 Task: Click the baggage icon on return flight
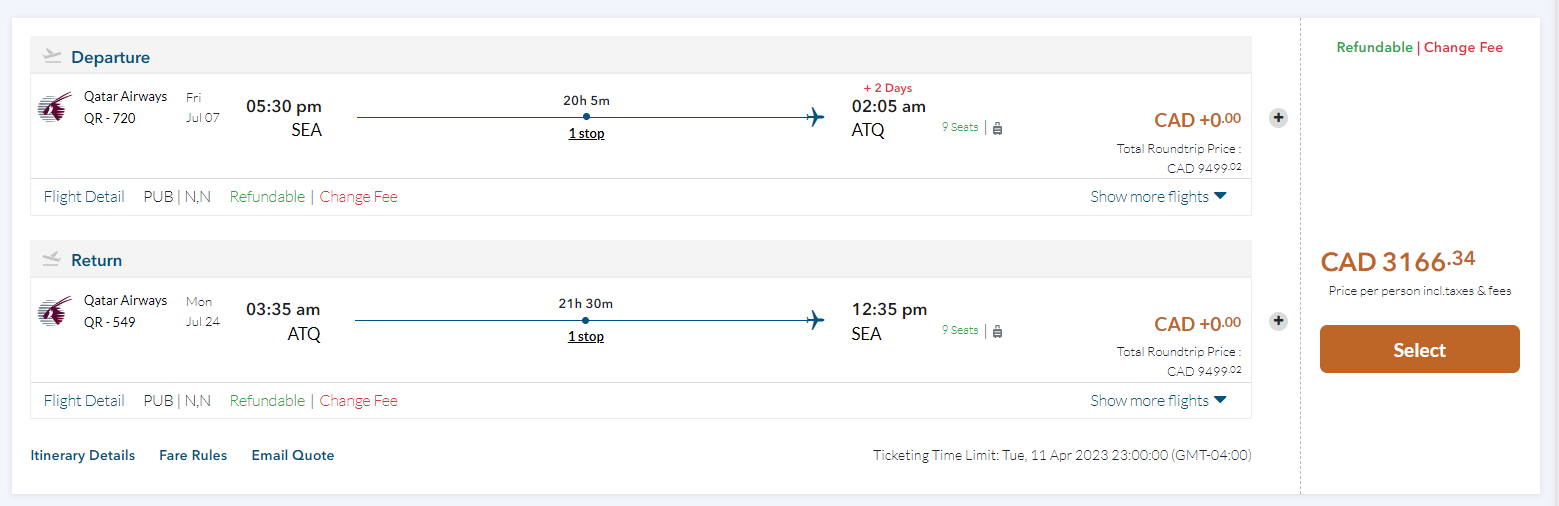click(x=997, y=331)
